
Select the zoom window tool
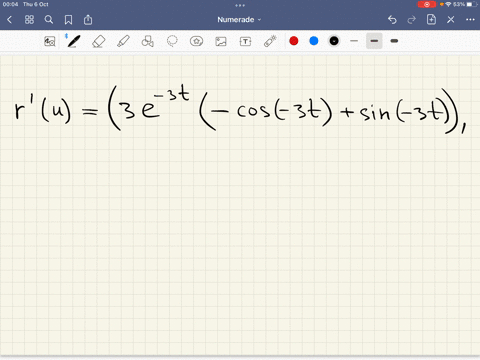[50, 41]
